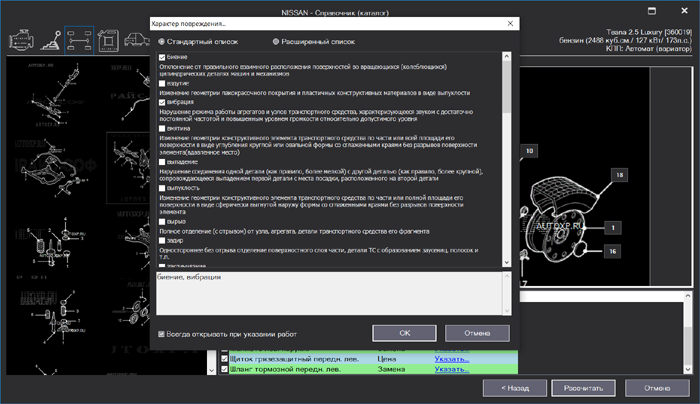Select part callout number 10
The height and width of the screenshot is (404, 700).
[x=529, y=151]
